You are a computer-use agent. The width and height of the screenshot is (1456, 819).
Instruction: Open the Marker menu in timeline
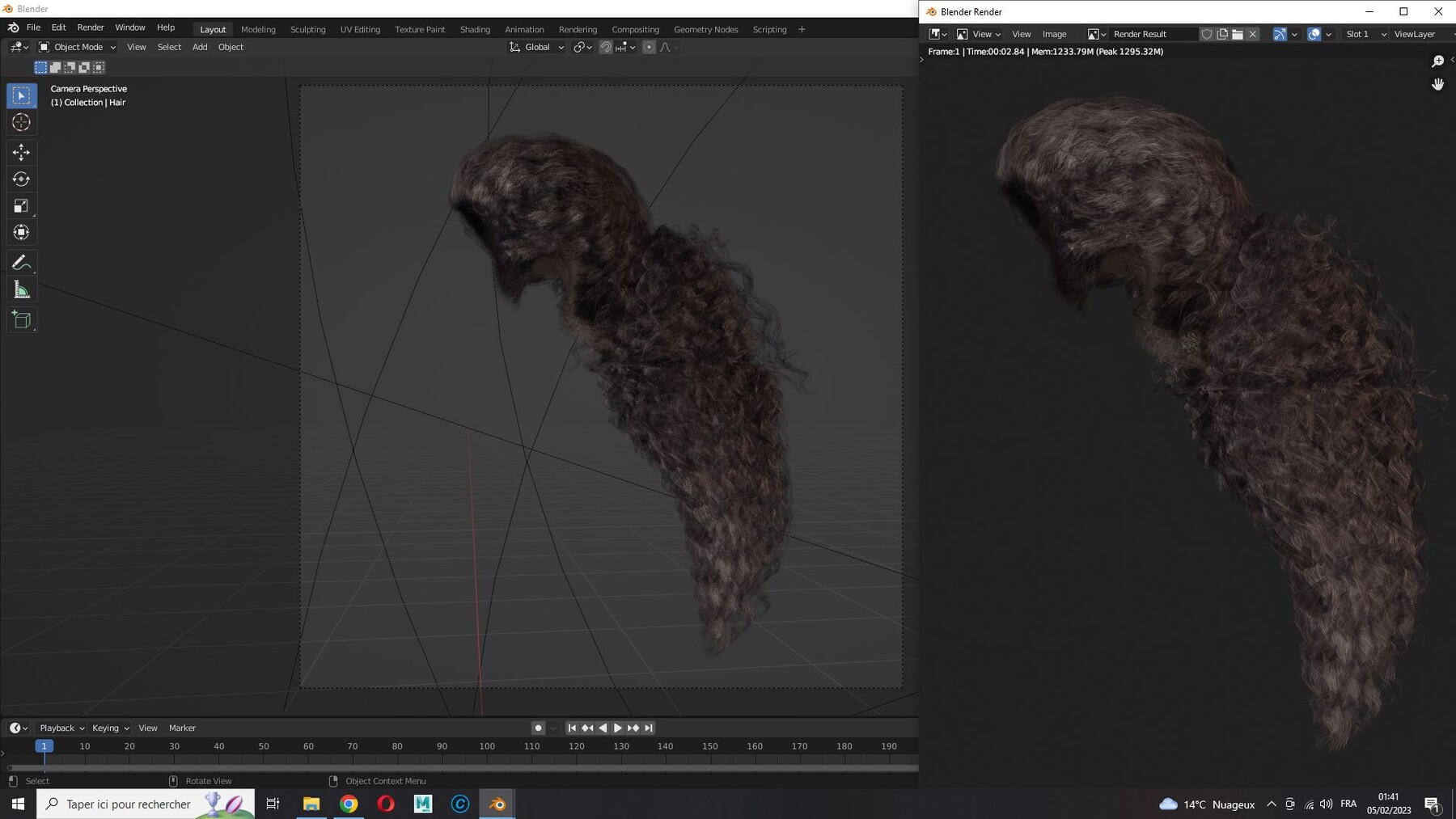[182, 728]
